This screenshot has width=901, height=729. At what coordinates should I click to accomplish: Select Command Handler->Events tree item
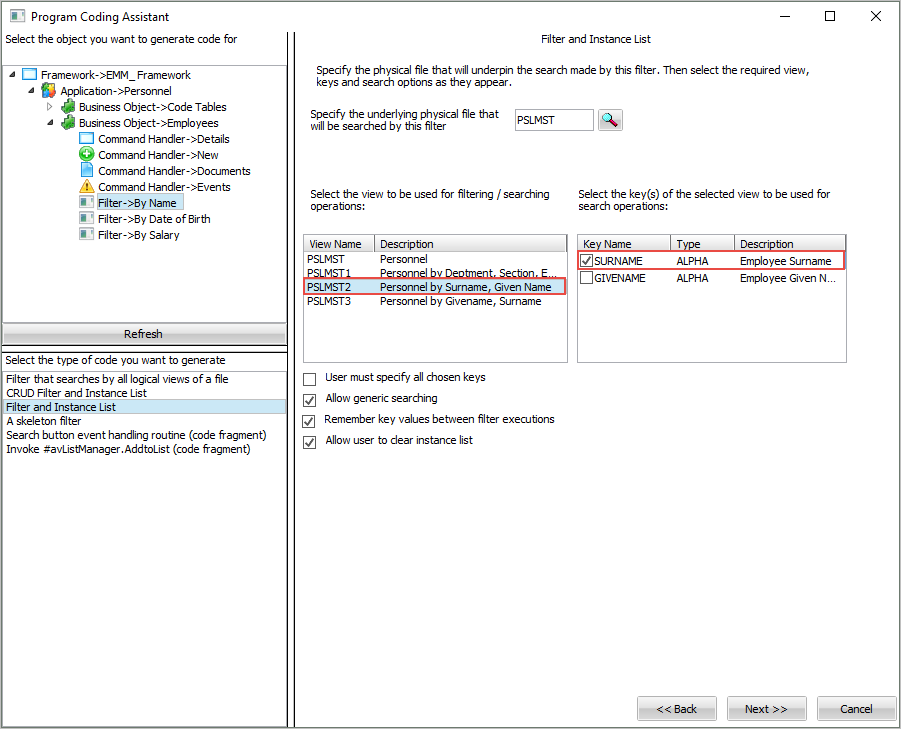(x=164, y=187)
